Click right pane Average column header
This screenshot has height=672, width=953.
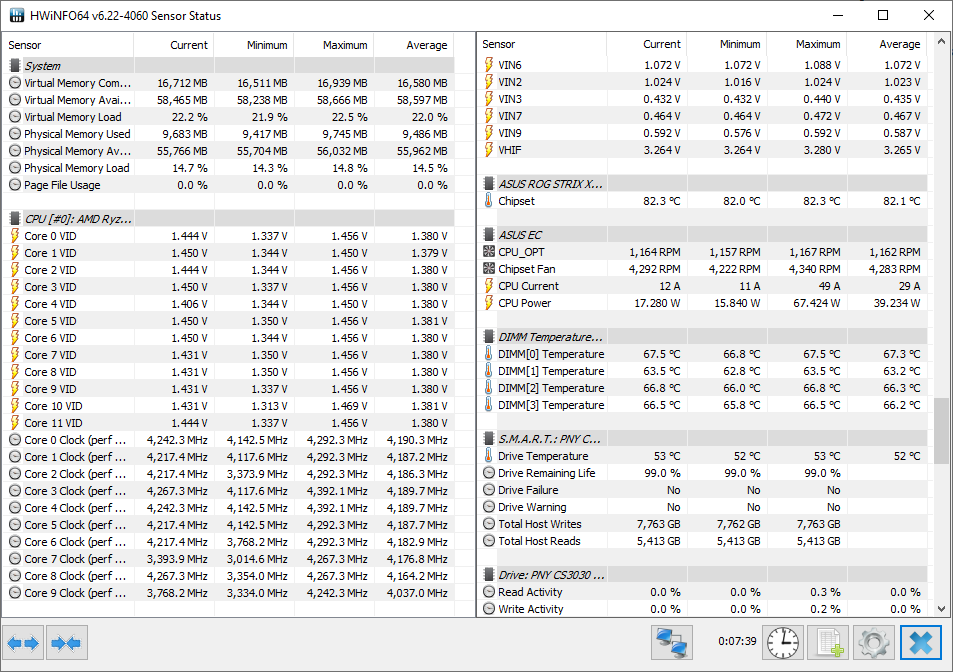click(x=887, y=44)
